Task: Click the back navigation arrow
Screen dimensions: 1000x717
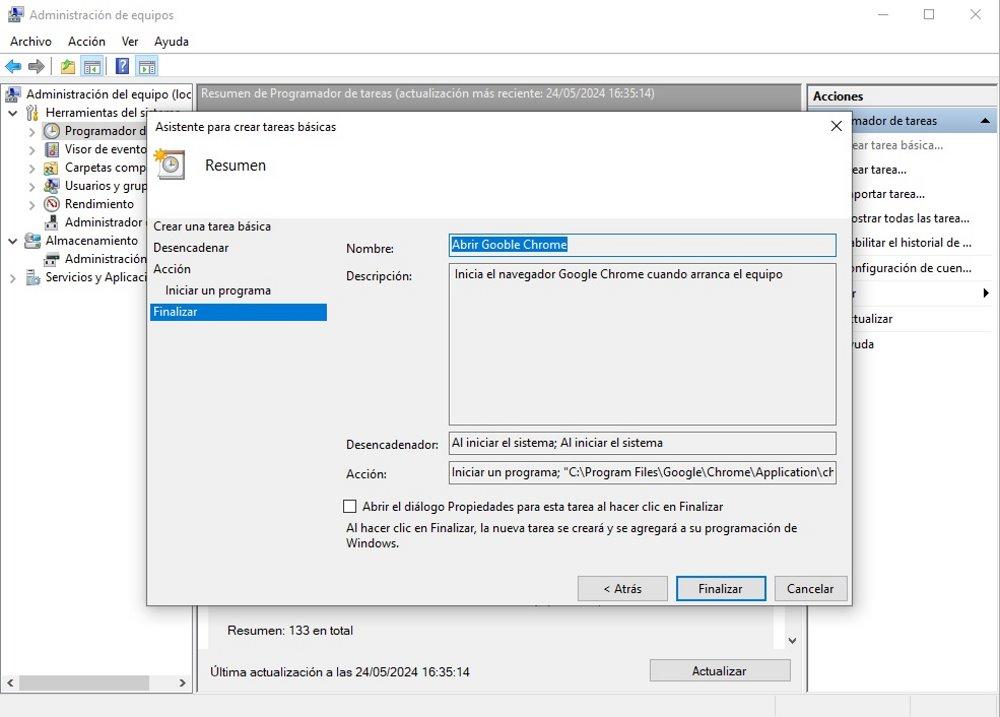Action: [13, 66]
